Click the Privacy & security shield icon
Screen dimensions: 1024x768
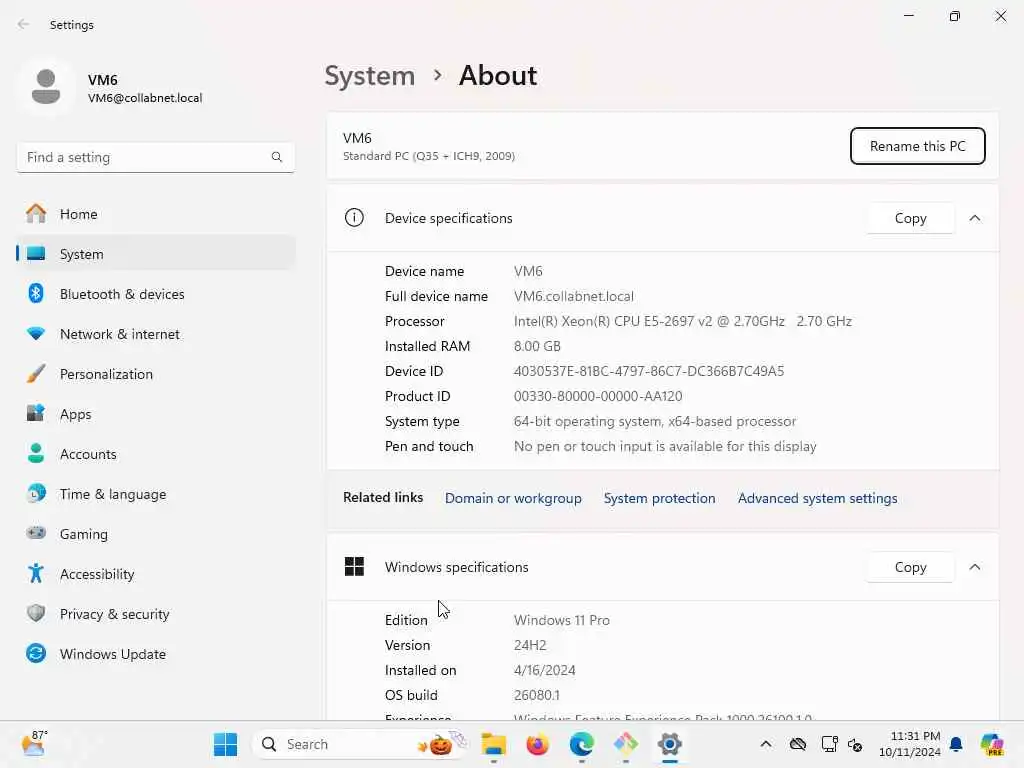[x=36, y=613]
